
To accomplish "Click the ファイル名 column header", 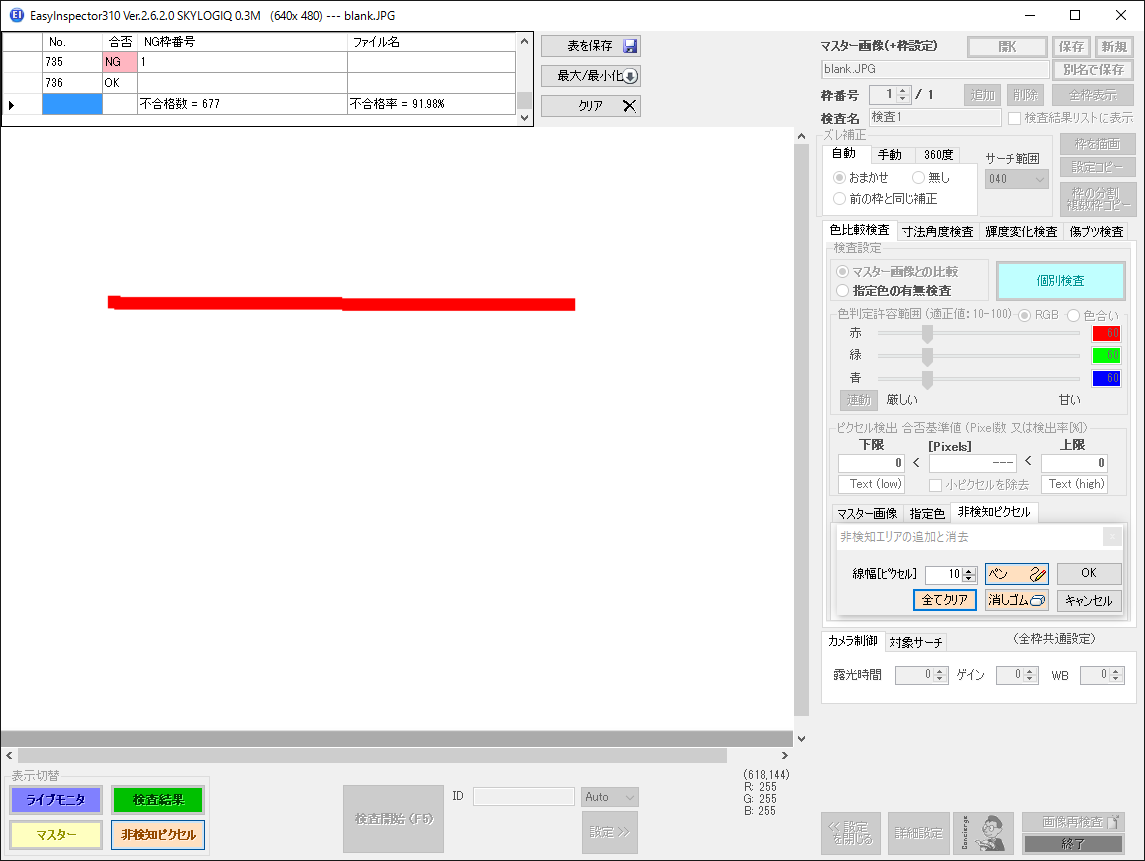I will 431,42.
